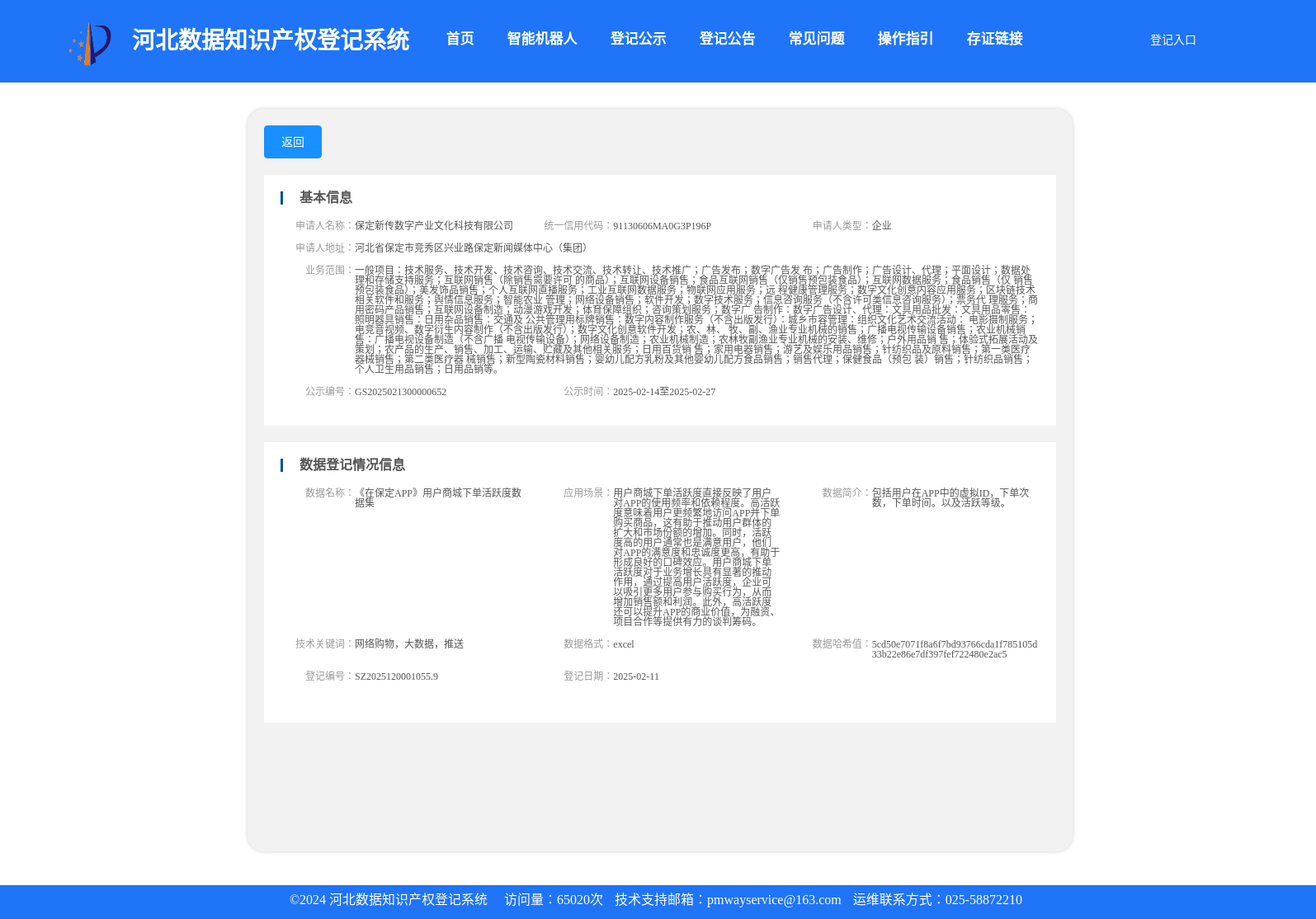1316x919 pixels.
Task: Open the 智能机器人 menu item
Action: click(x=542, y=39)
